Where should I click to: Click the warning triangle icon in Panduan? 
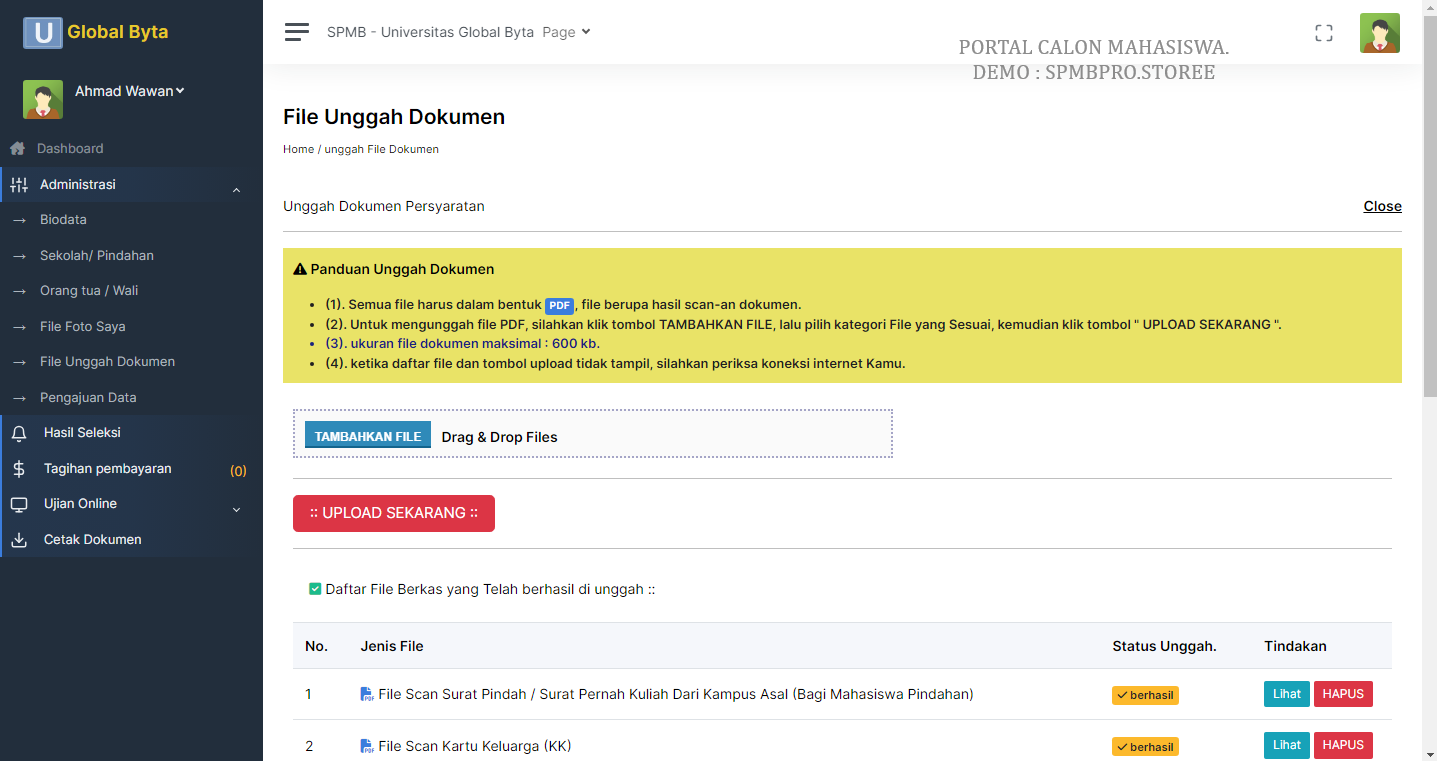coord(299,270)
